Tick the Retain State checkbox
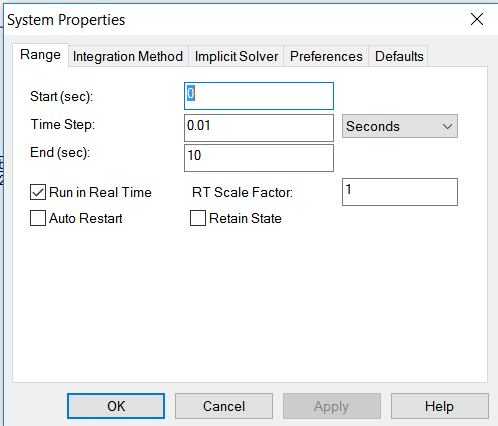This screenshot has width=498, height=426. (x=198, y=218)
